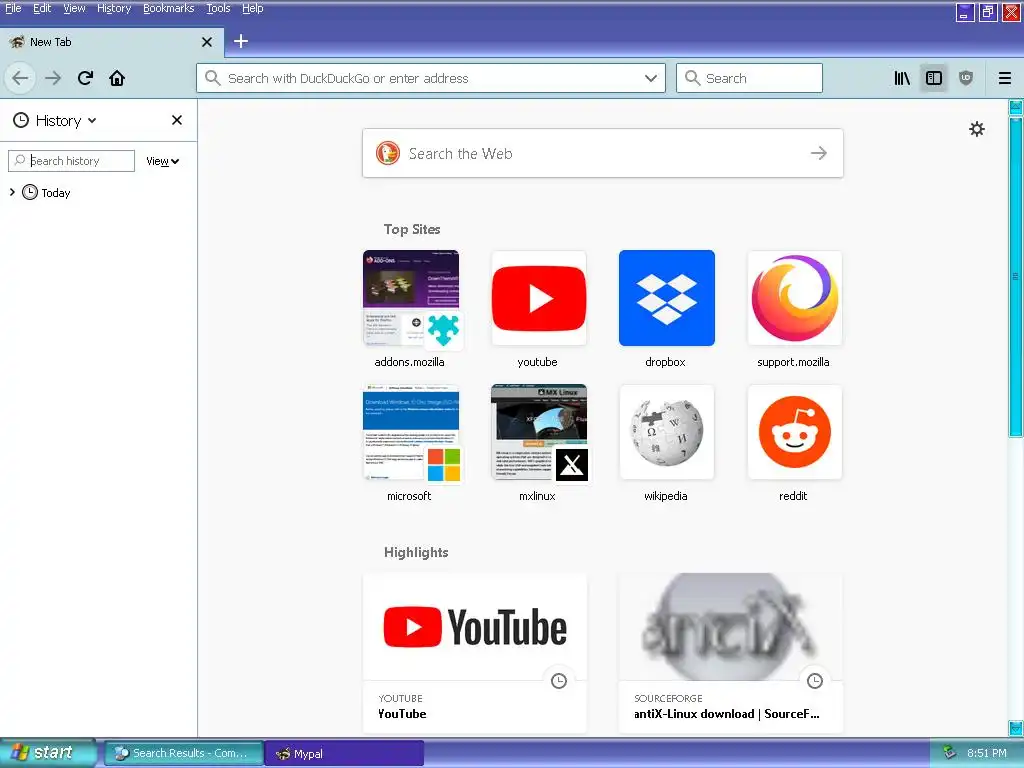Click magnifier icon in the address bar

(x=212, y=78)
